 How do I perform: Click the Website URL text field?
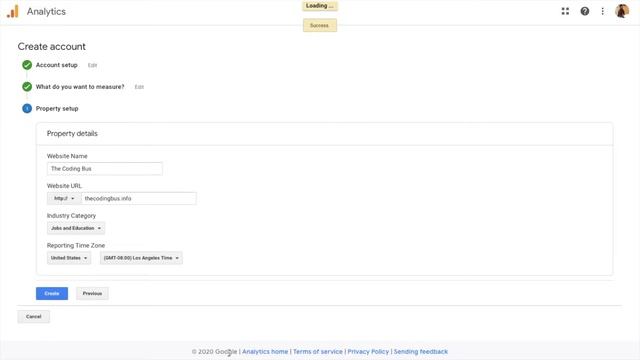pos(139,198)
